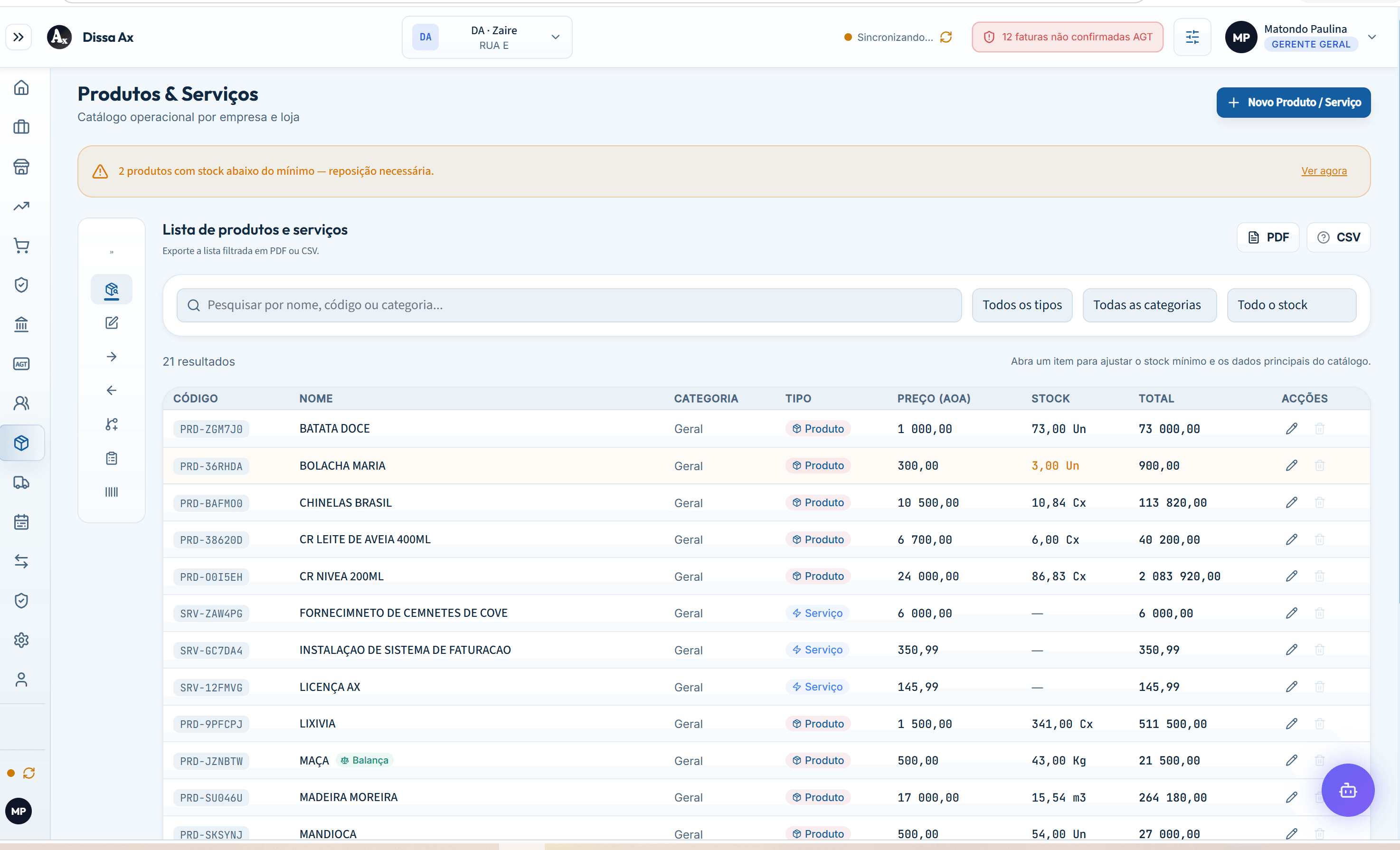This screenshot has width=1400, height=850.
Task: Open the DA Zaire store selector dropdown
Action: (487, 38)
